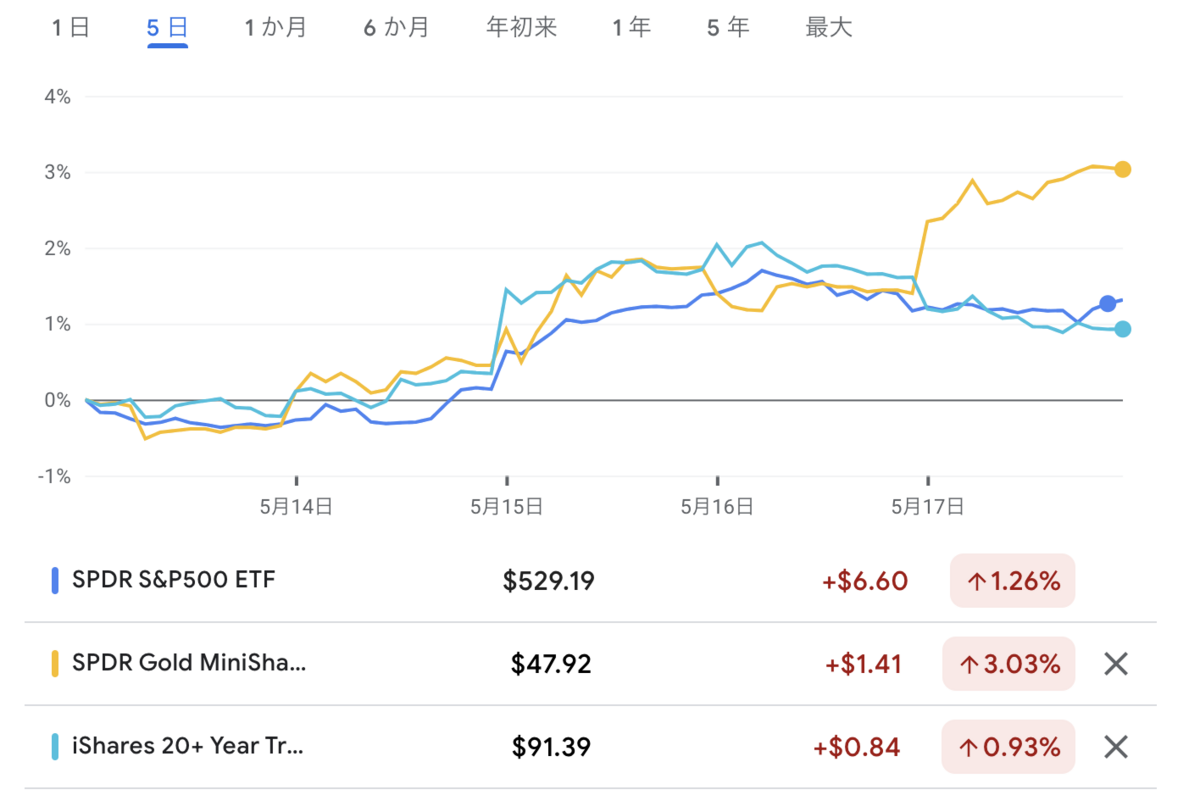
Task: Click the 5月14日 axis date label
Action: point(296,507)
